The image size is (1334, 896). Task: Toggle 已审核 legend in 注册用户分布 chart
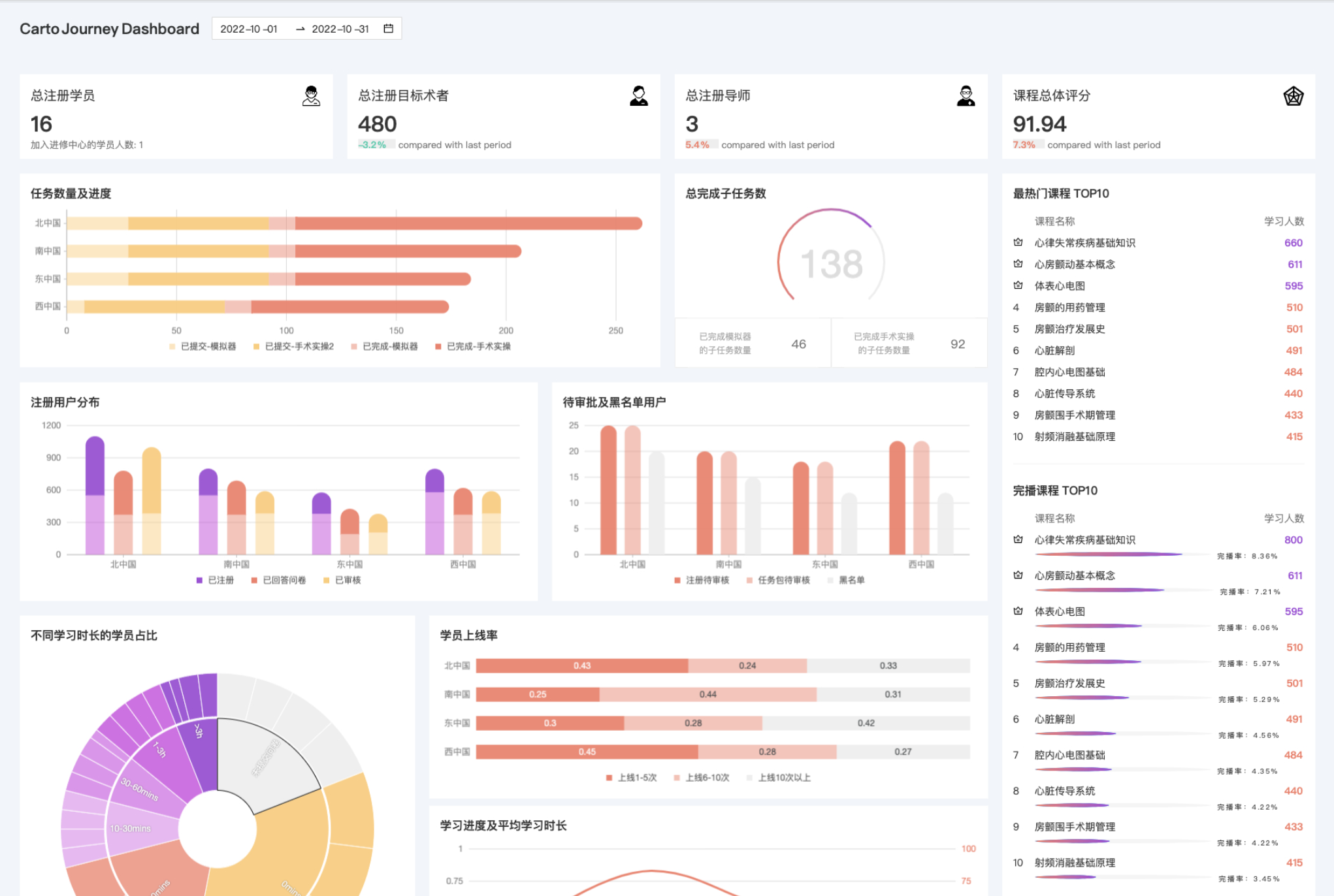pos(342,580)
